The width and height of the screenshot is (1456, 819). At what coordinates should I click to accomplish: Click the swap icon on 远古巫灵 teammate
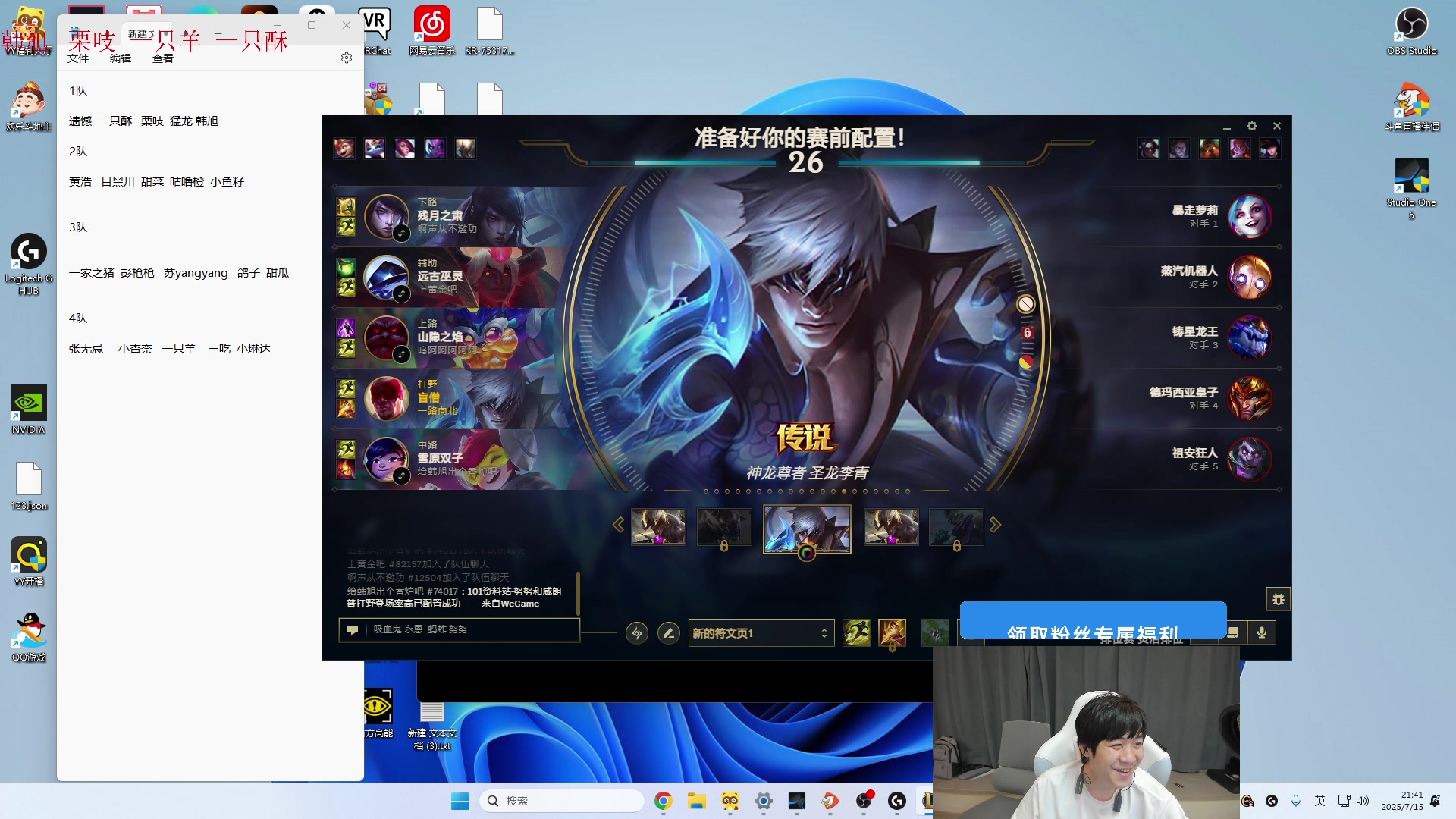click(401, 293)
